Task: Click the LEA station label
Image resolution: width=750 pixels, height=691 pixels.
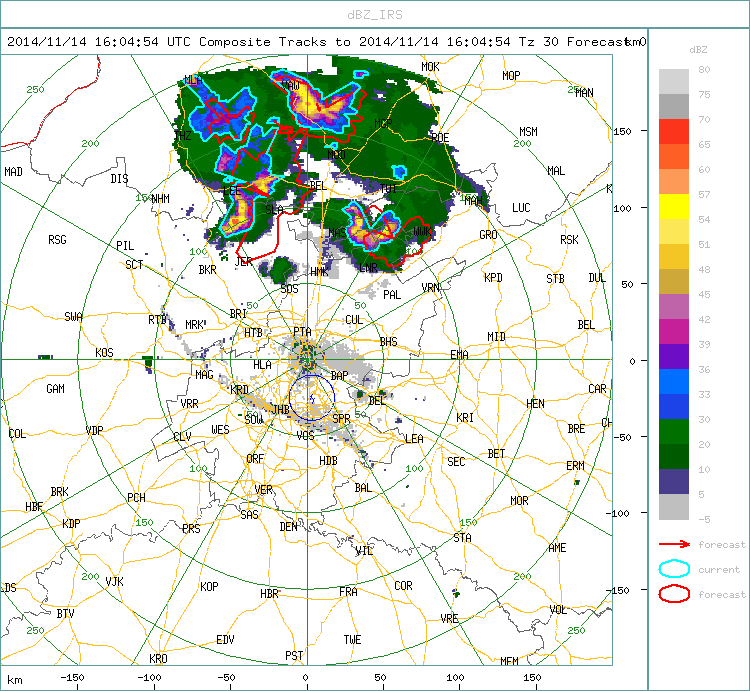Action: click(x=414, y=439)
